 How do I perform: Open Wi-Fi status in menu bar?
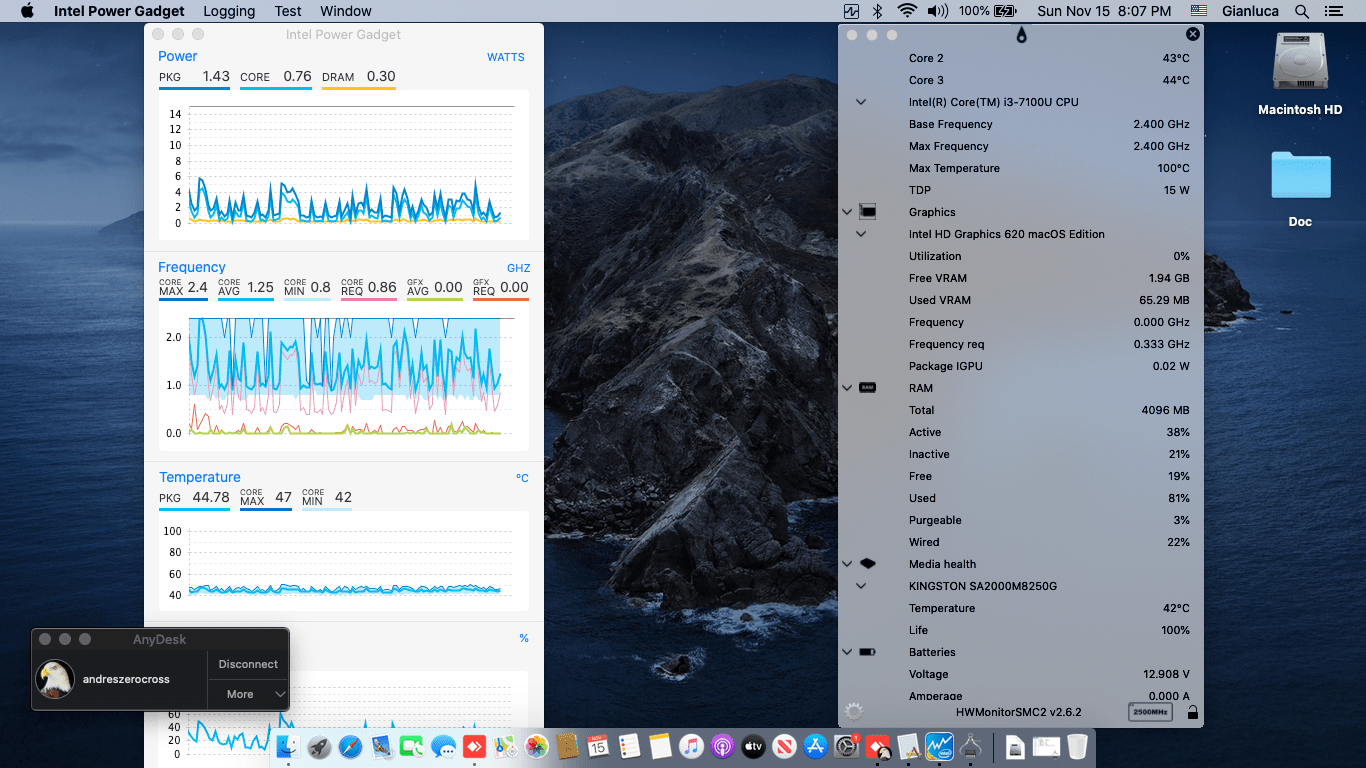907,11
